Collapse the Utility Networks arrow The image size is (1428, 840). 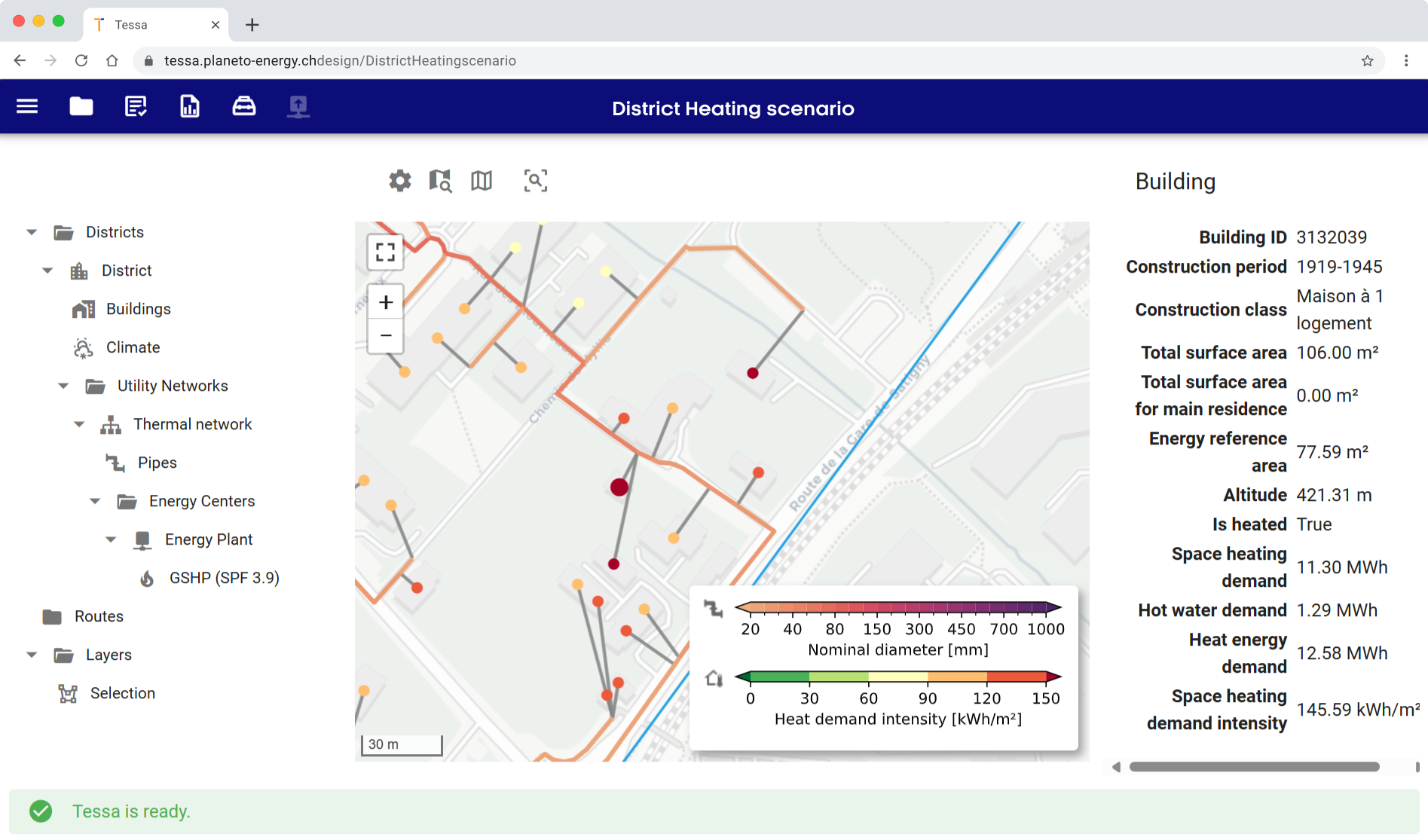[x=63, y=386]
